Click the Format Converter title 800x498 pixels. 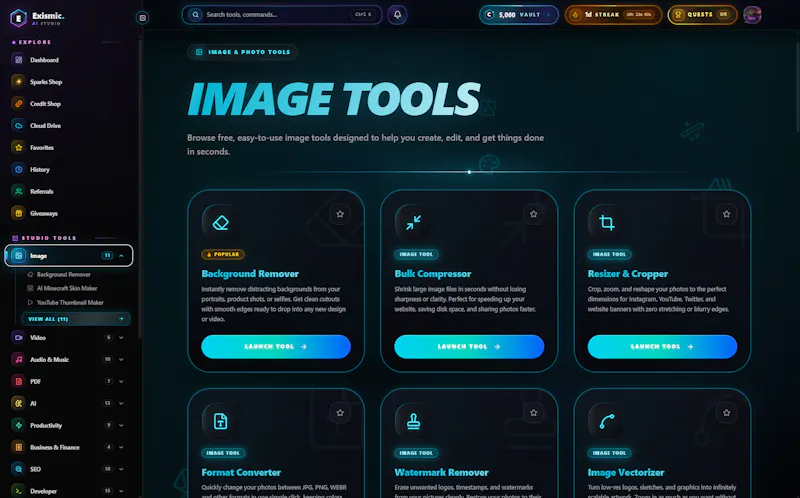[x=241, y=472]
